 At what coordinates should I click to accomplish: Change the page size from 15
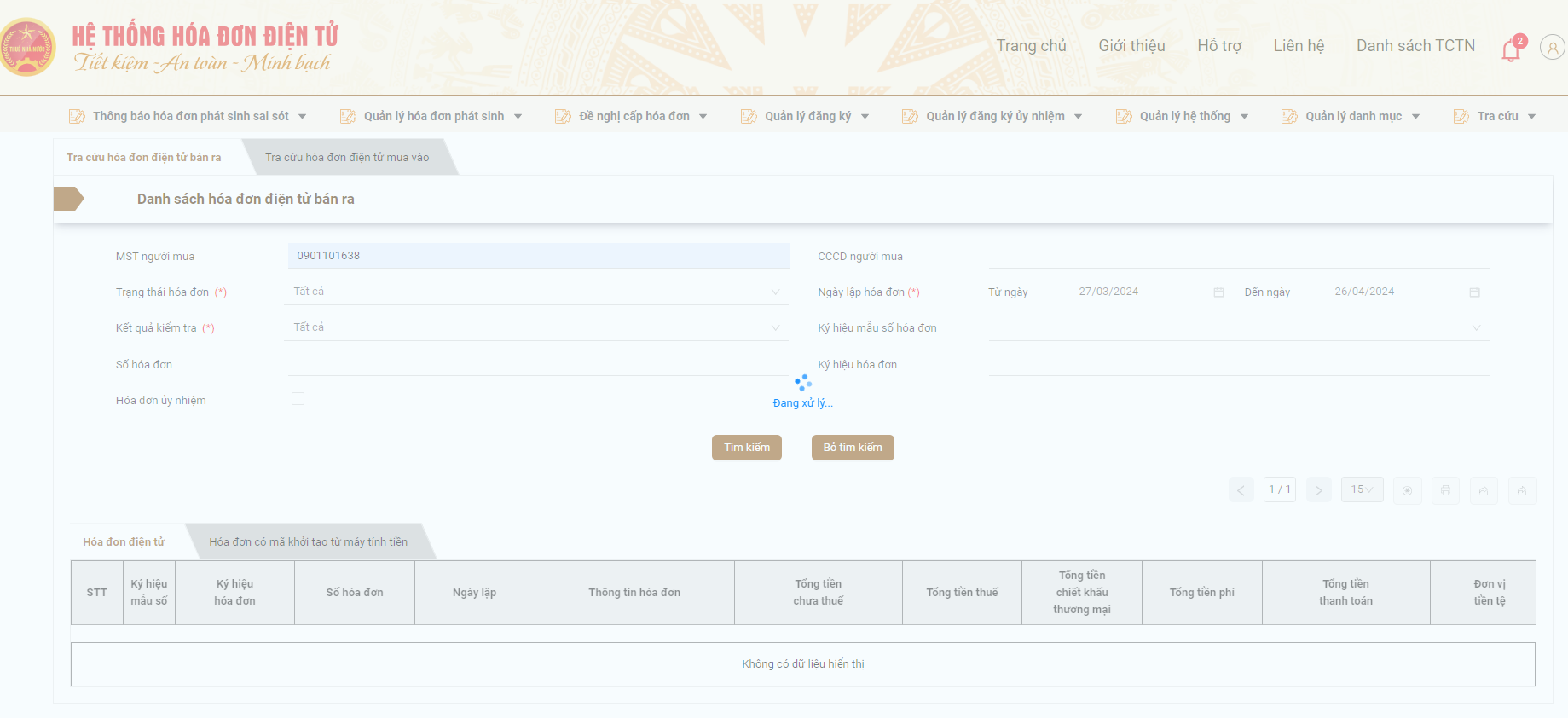[x=1362, y=489]
